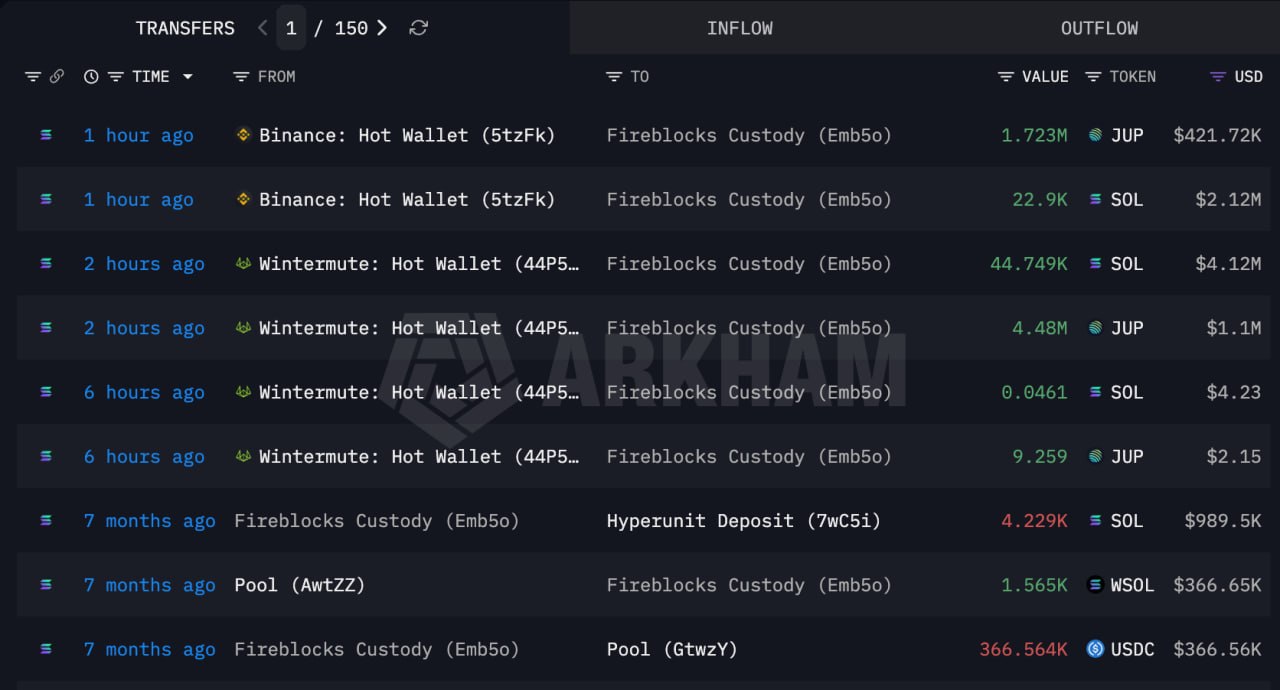Open Binance: Hot Wallet in the JUP row
1280x690 pixels.
click(407, 135)
